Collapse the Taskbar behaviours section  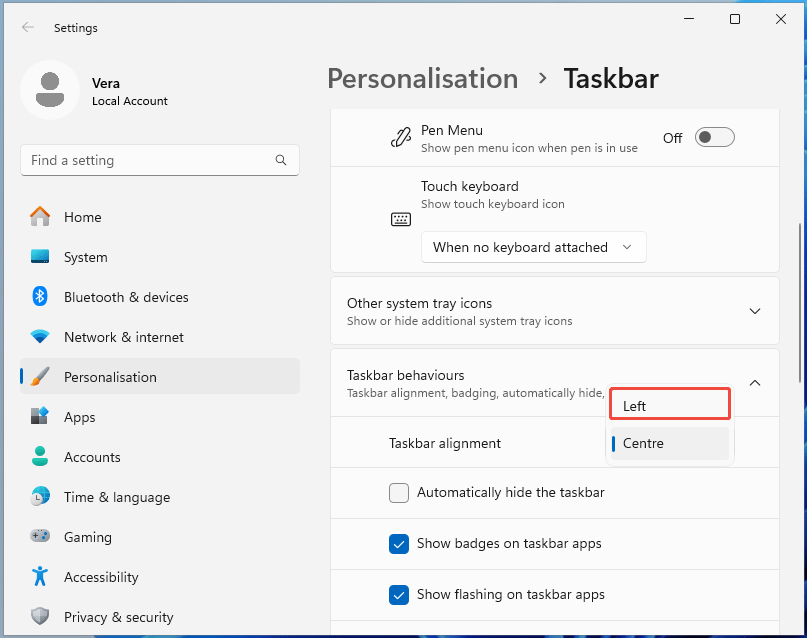click(x=755, y=383)
